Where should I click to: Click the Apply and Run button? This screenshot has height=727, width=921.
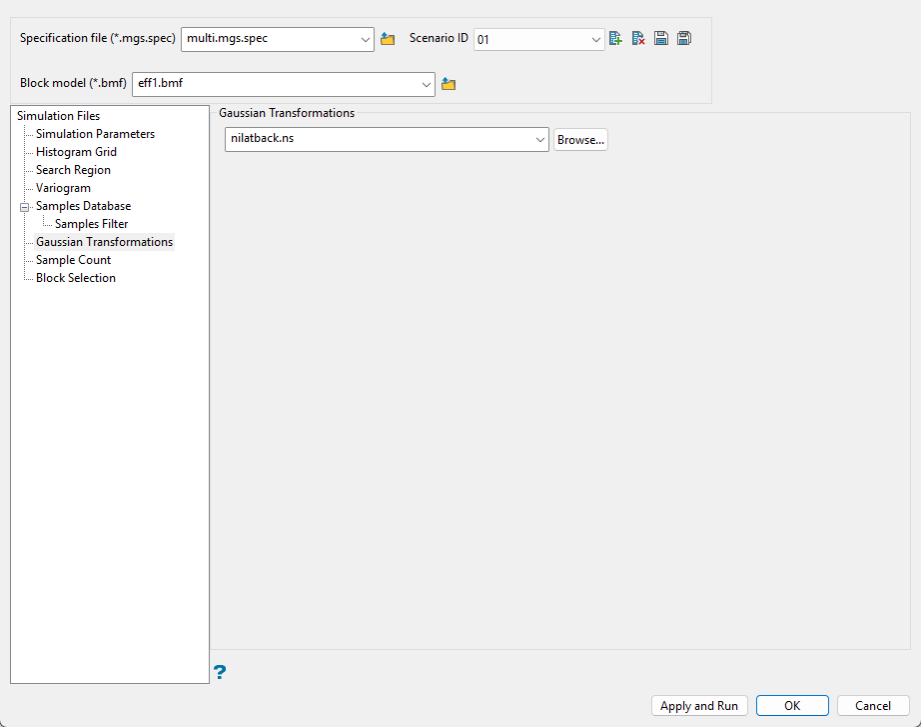[x=699, y=705]
